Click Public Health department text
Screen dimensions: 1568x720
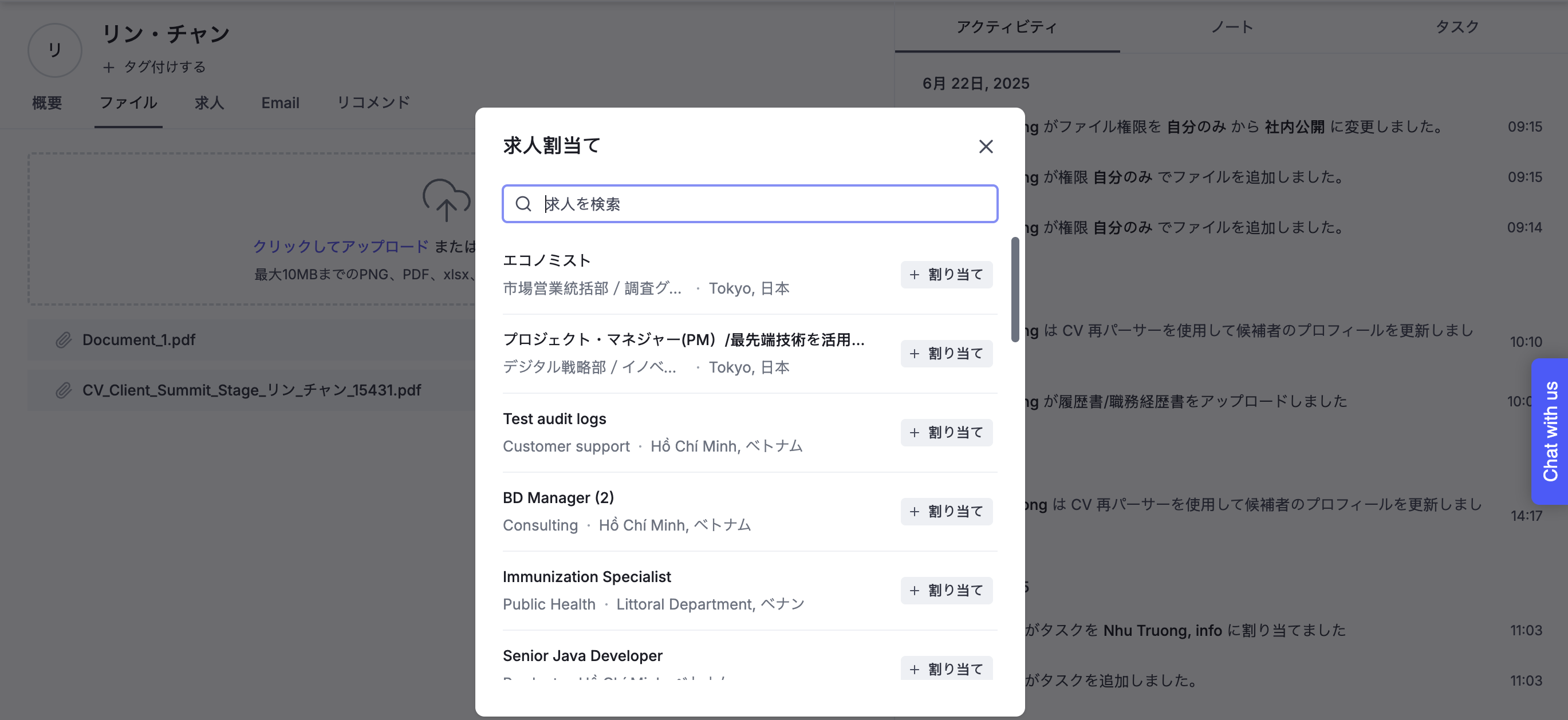click(549, 604)
